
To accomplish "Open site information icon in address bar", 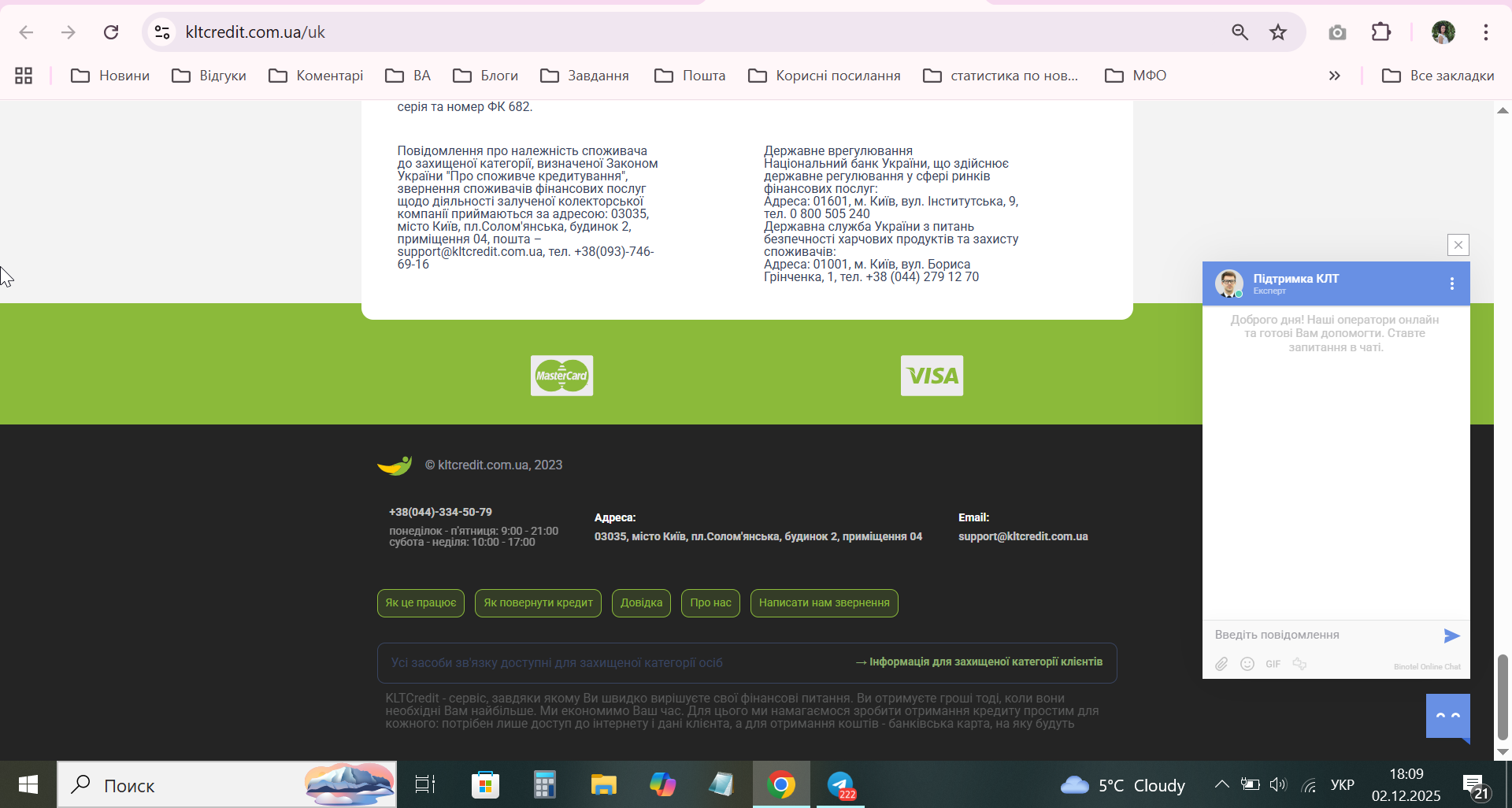I will (x=162, y=32).
